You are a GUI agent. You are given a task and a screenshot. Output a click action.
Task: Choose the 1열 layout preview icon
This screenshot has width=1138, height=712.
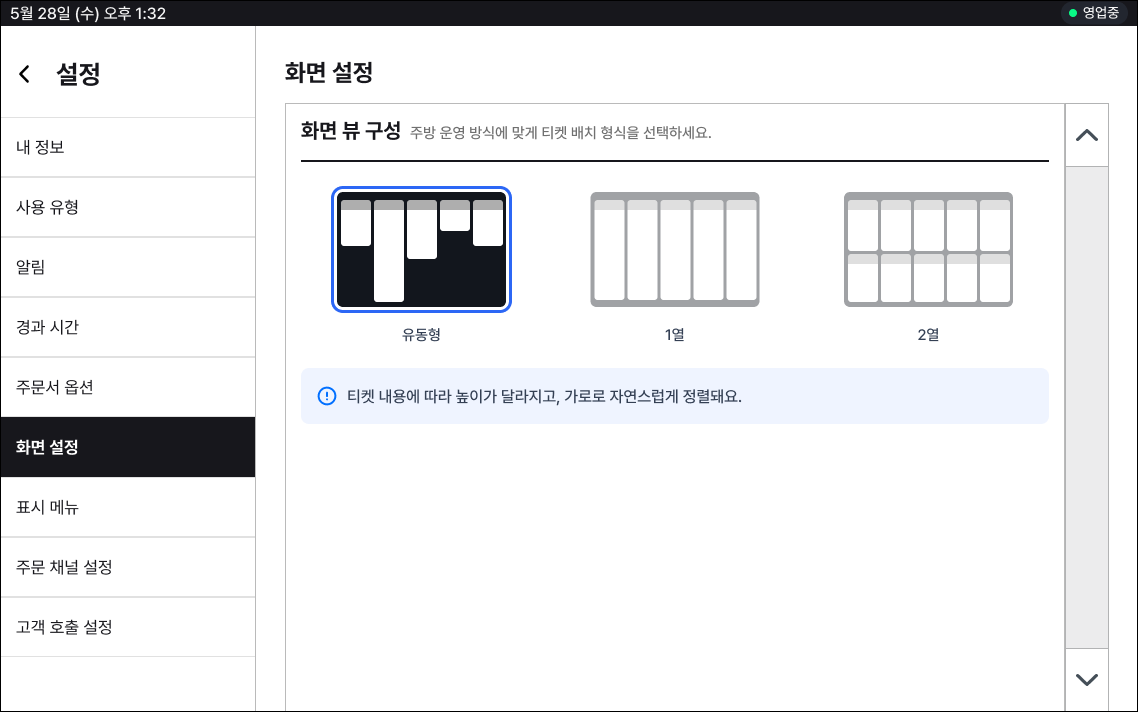click(x=674, y=249)
